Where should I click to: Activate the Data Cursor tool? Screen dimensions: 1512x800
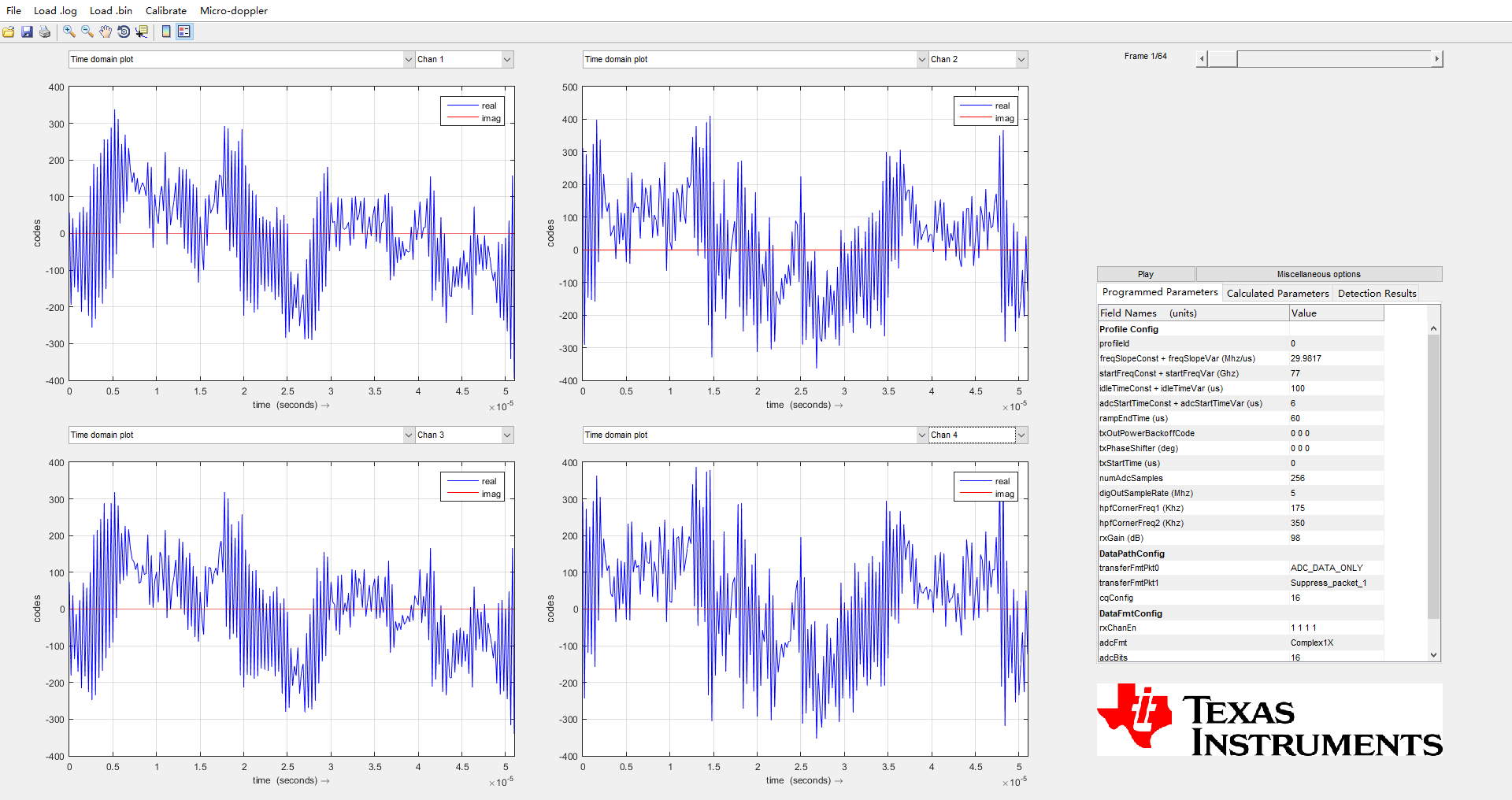point(142,31)
